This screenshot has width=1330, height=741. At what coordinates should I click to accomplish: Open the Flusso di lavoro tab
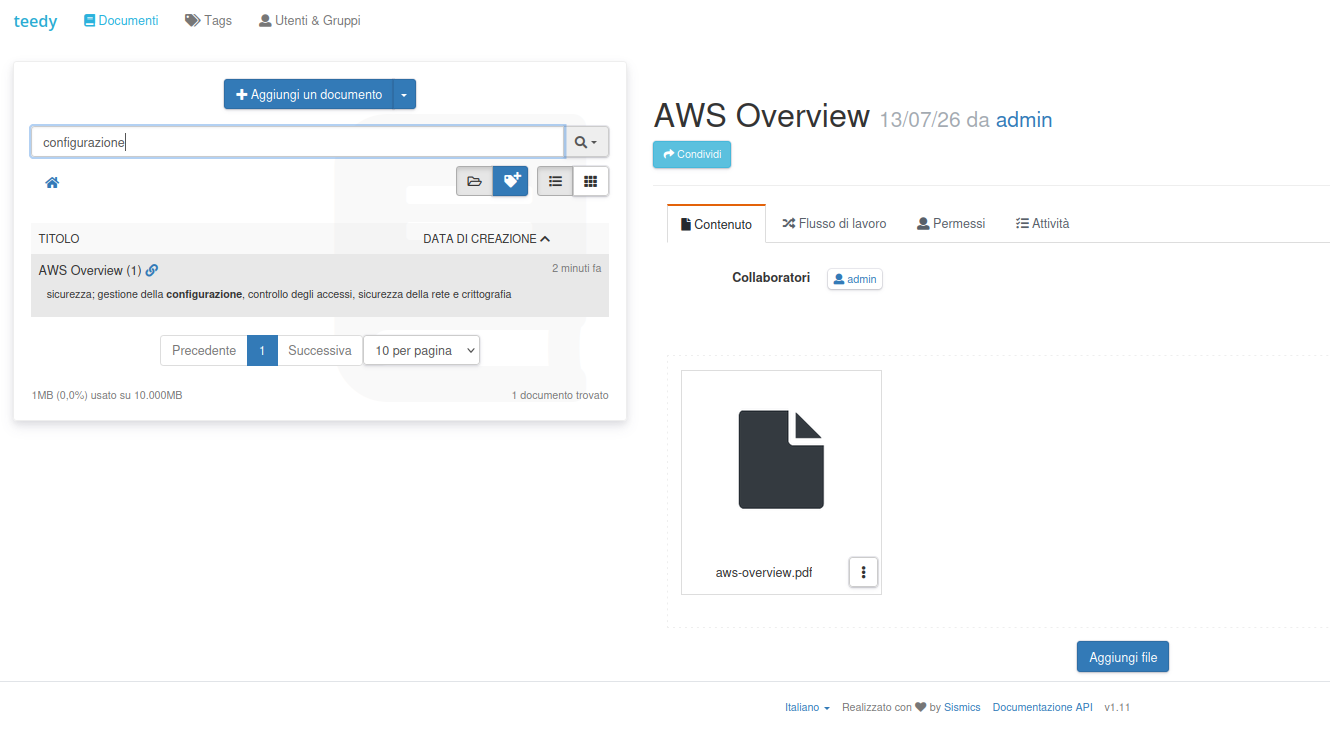pyautogui.click(x=834, y=223)
